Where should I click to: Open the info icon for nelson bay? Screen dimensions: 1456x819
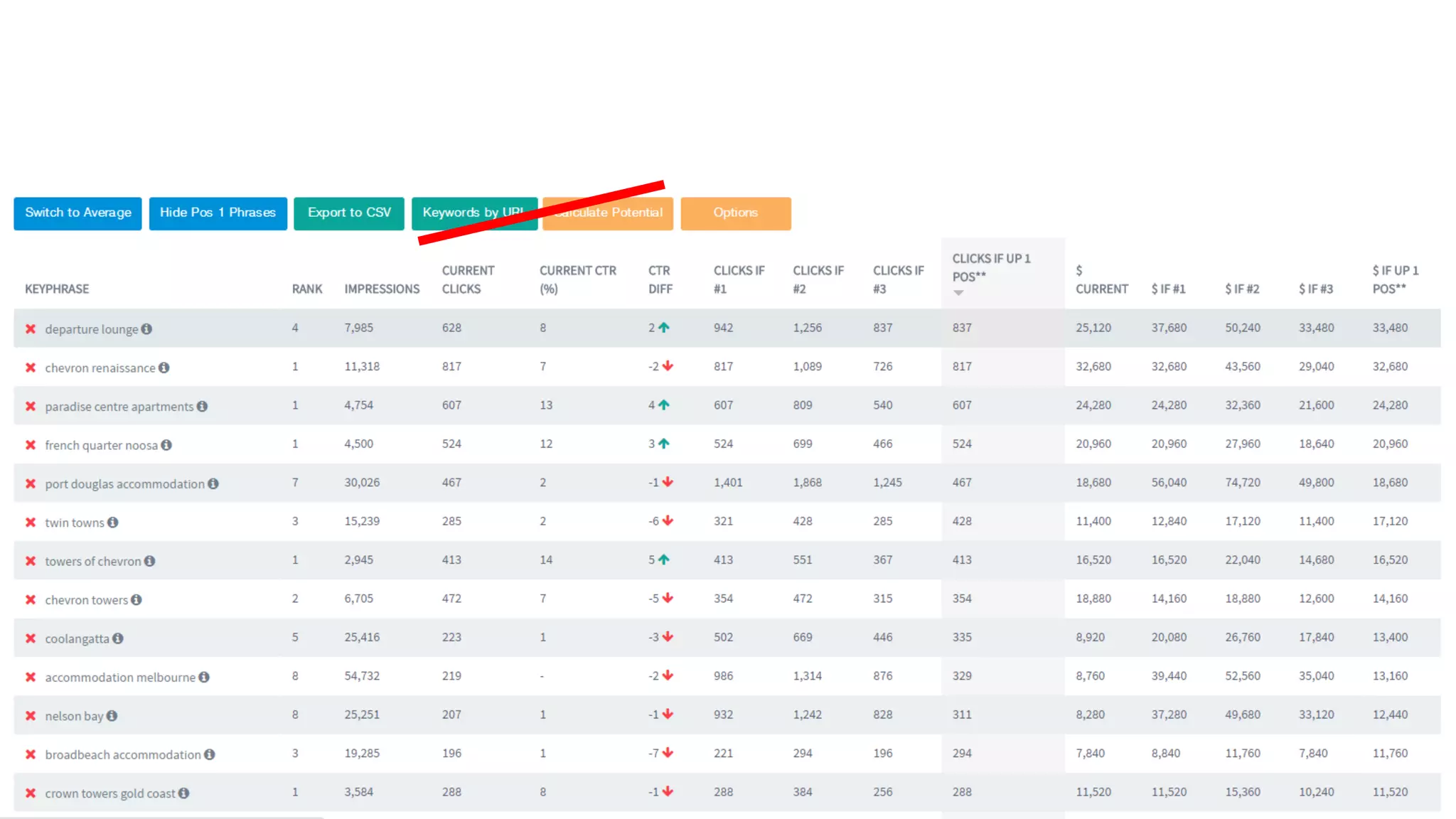(112, 716)
